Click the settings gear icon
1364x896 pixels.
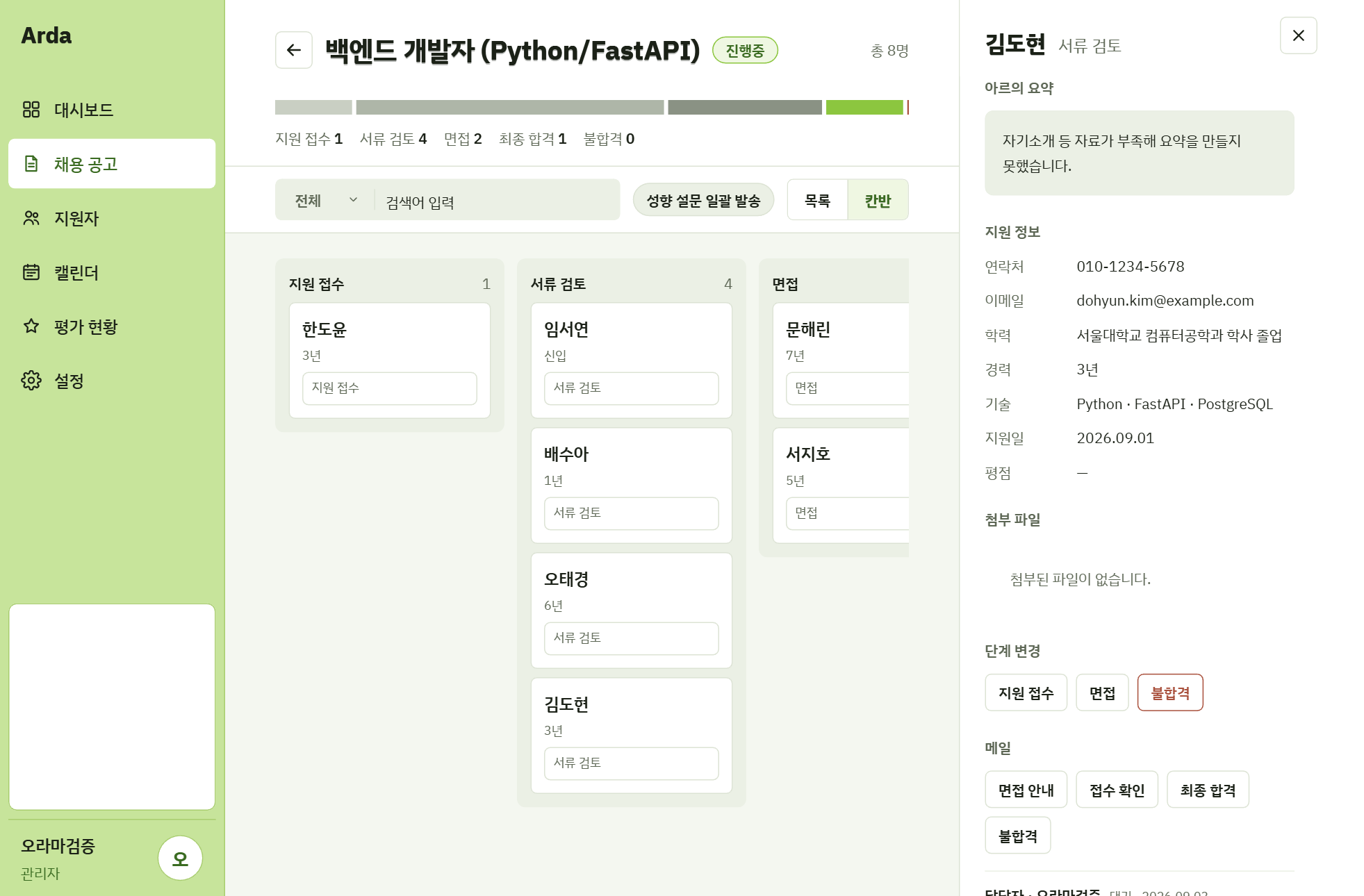click(x=31, y=381)
